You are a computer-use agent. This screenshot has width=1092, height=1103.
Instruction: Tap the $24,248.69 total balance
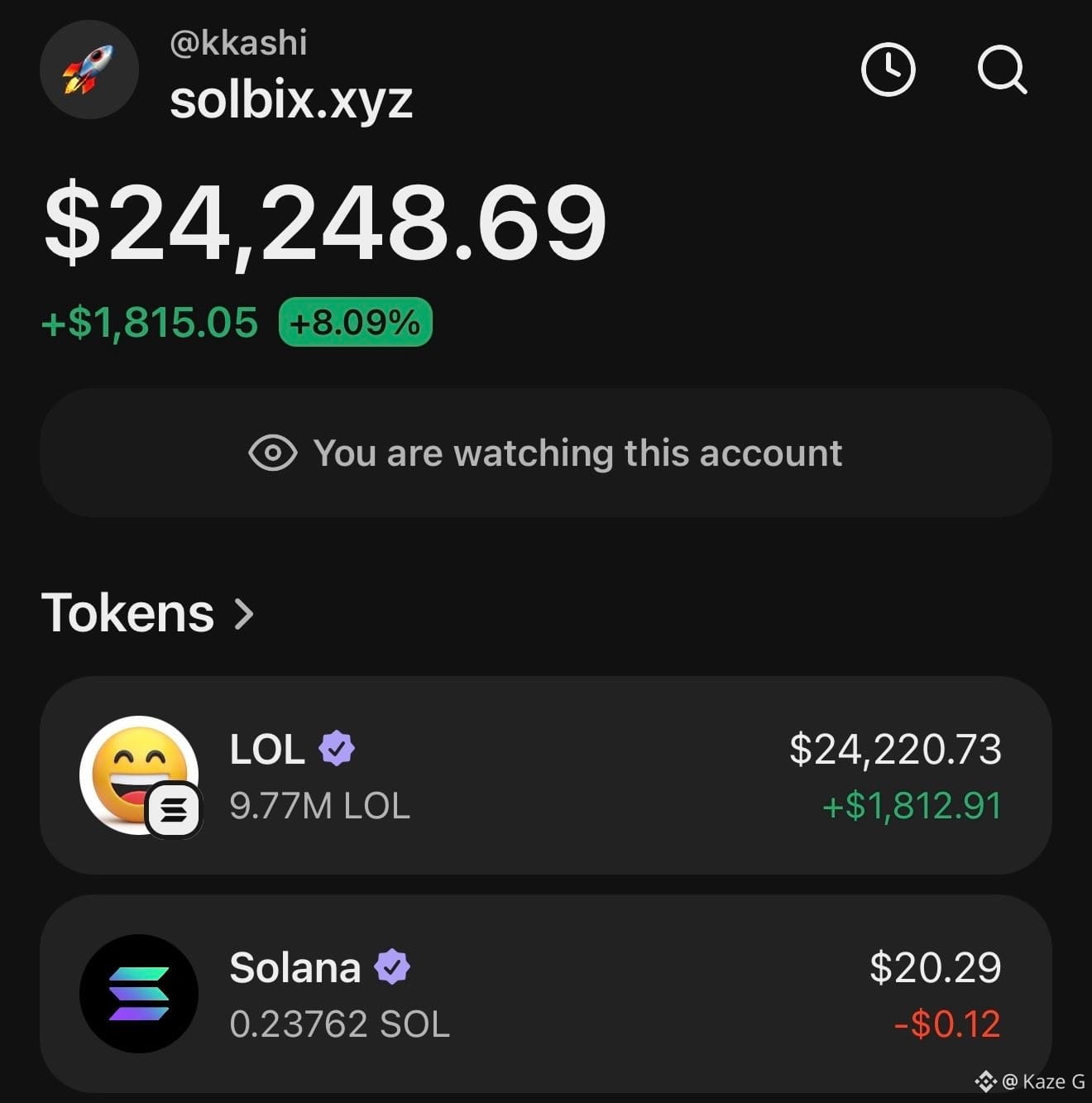325,223
